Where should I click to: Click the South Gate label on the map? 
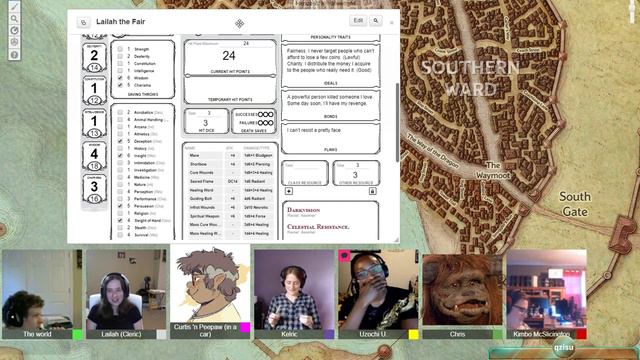[x=575, y=204]
